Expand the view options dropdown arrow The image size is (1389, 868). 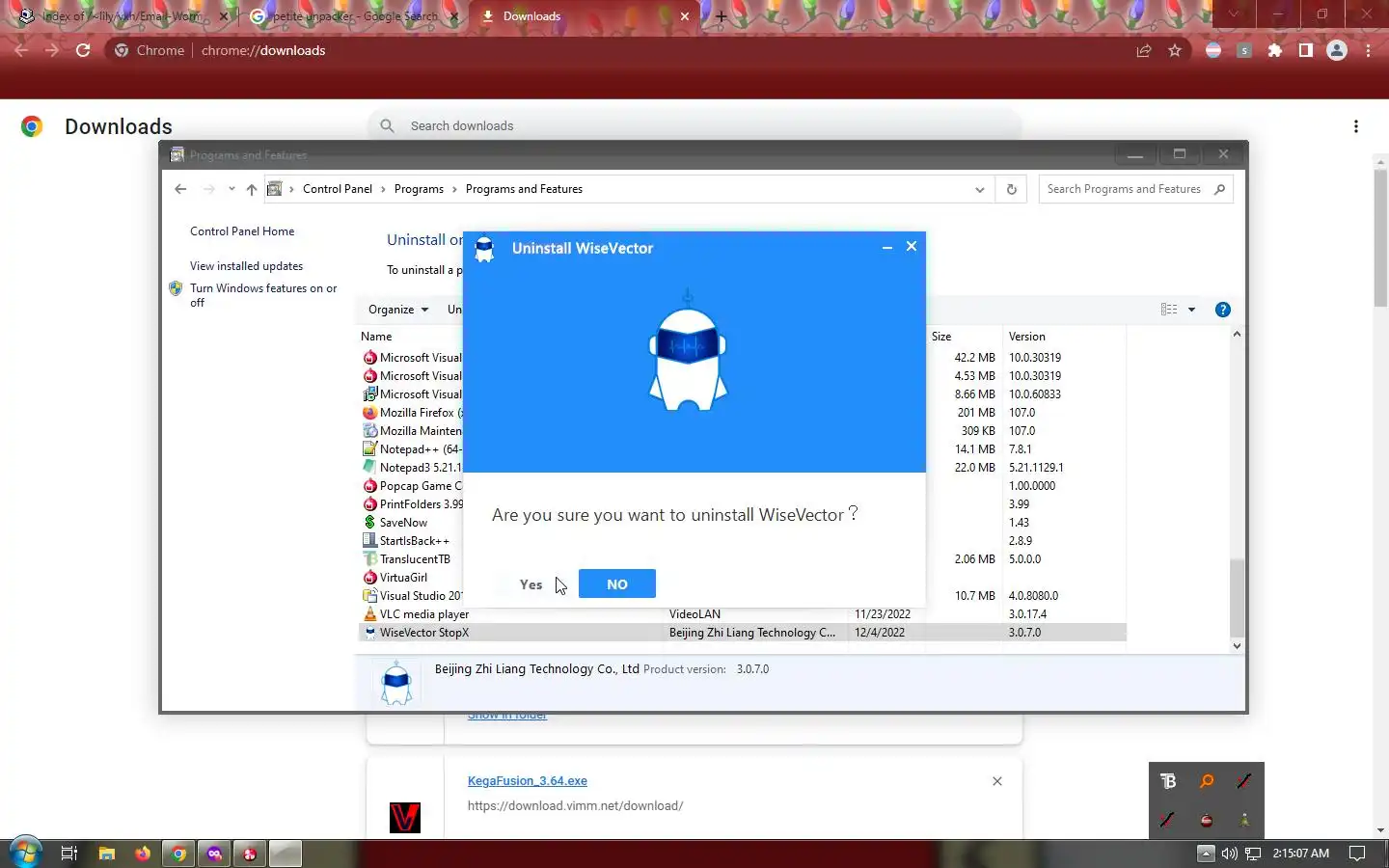point(1191,310)
